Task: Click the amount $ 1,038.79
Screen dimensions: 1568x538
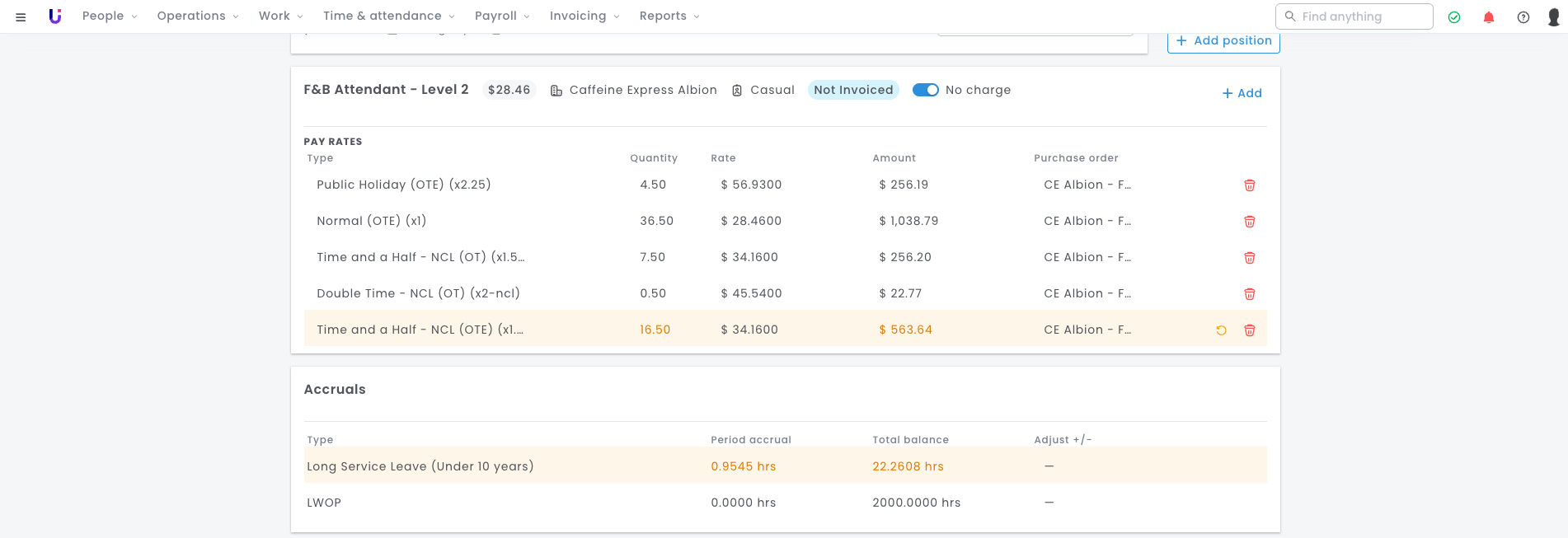Action: (908, 221)
